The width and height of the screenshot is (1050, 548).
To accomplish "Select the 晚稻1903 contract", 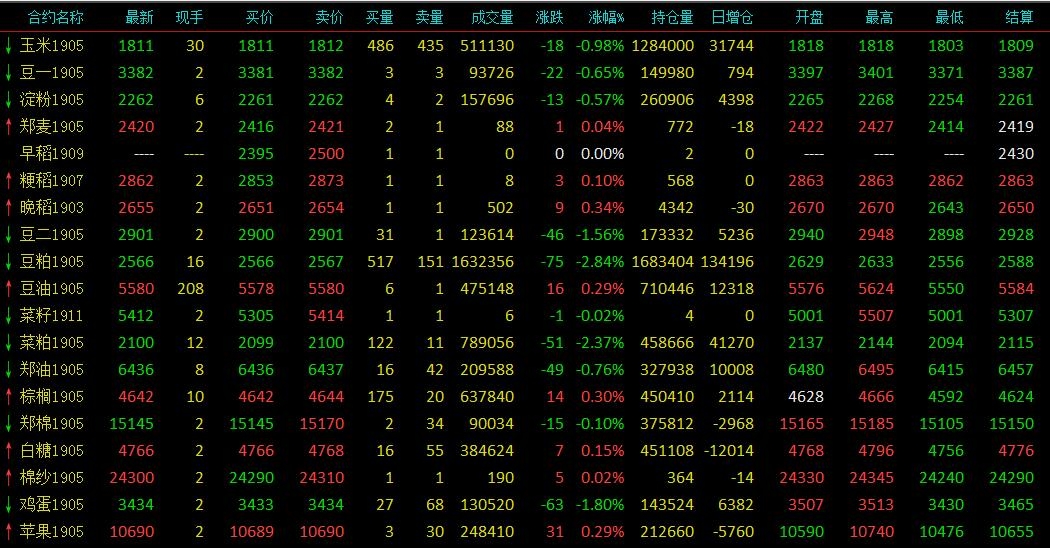I will pos(52,208).
